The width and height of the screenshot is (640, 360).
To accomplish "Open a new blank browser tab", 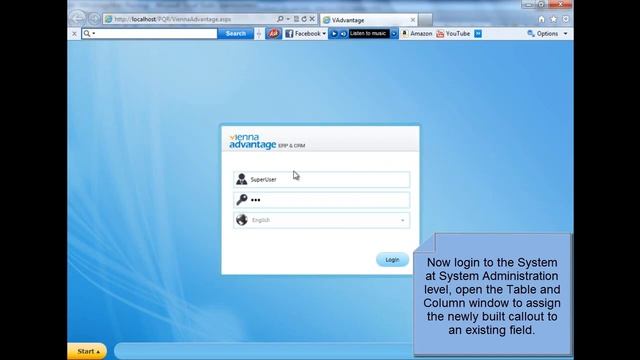I will [425, 20].
